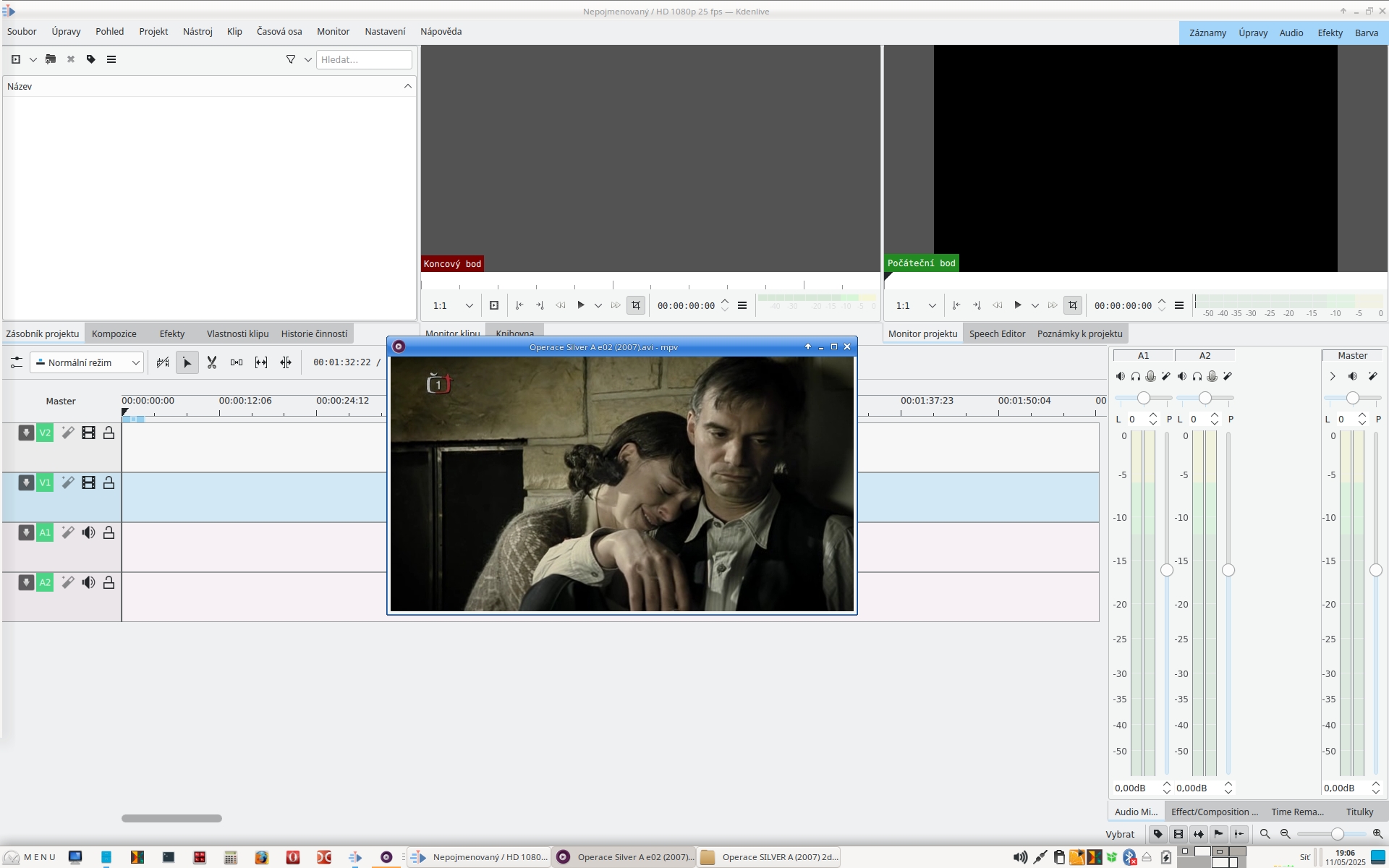Open add clip dropdown arrow in project bin

click(33, 59)
